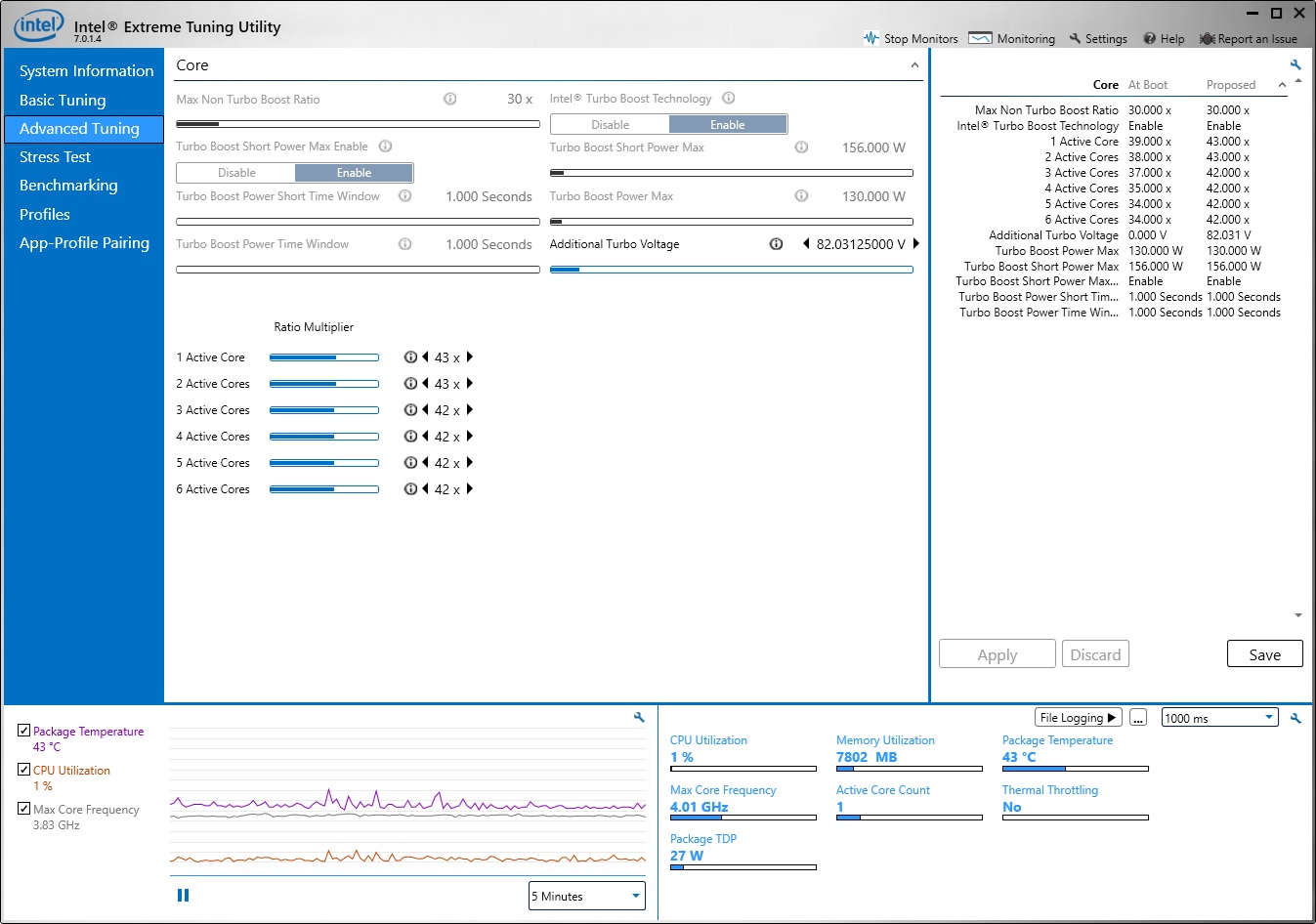Select Advanced Tuning in sidebar
Viewport: 1316px width, 924px height.
[84, 129]
